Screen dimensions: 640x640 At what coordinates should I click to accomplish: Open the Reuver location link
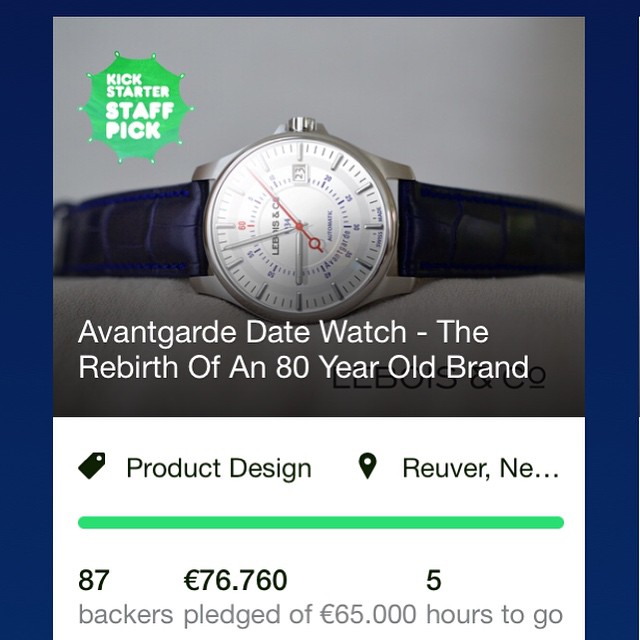(480, 468)
